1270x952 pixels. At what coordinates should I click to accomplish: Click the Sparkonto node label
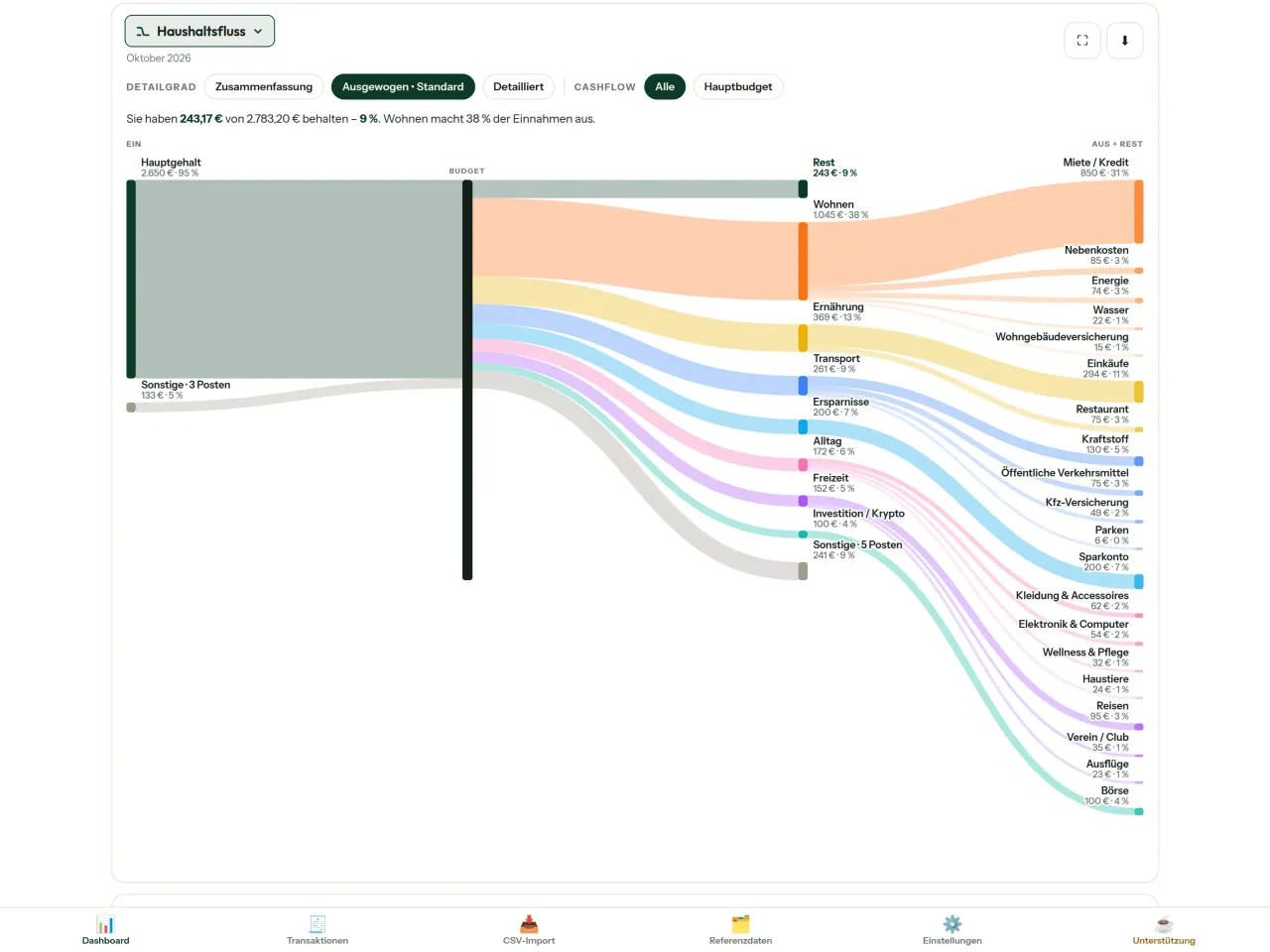pos(1103,557)
